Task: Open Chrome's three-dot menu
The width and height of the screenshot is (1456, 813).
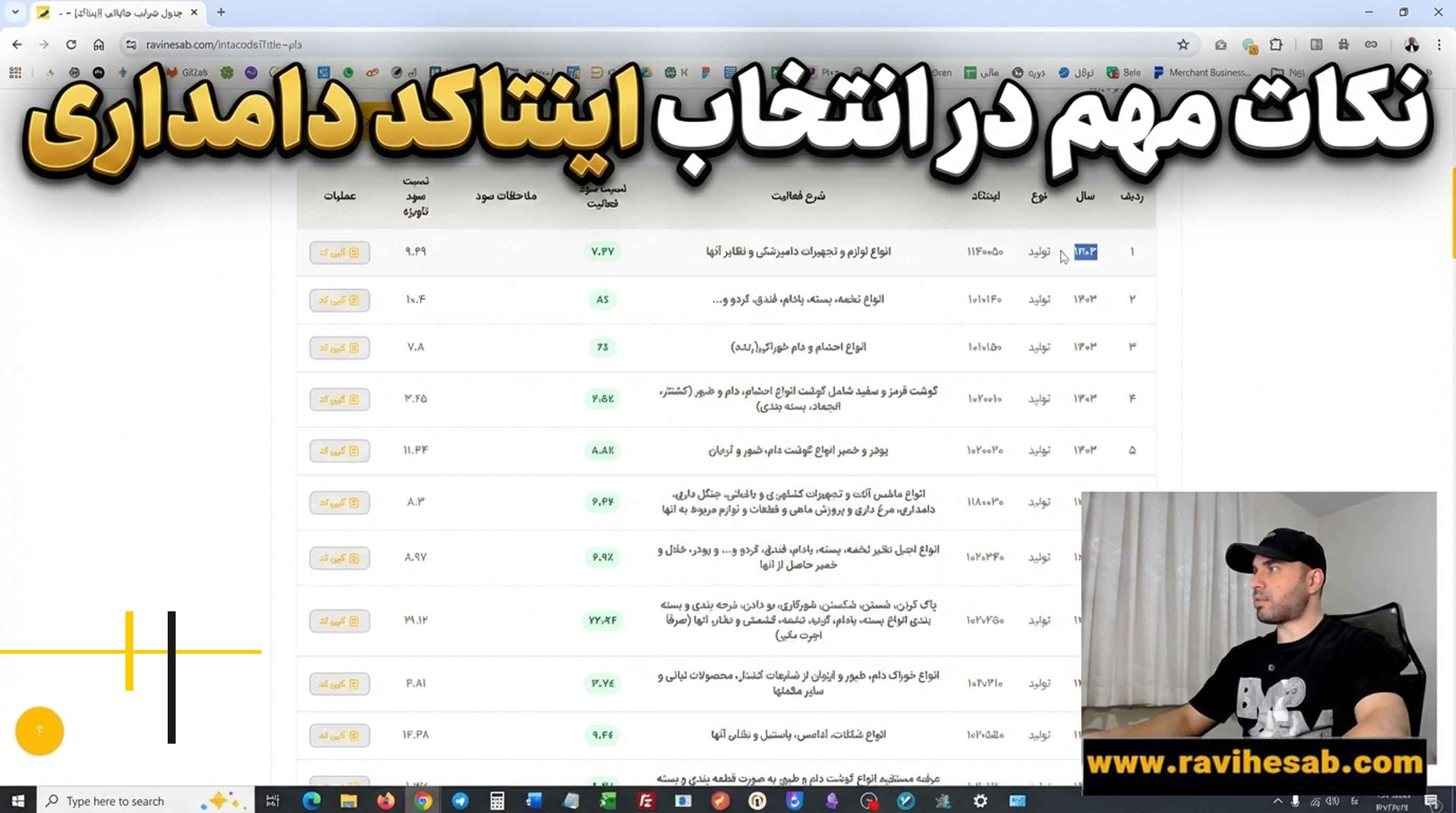Action: pyautogui.click(x=1439, y=44)
